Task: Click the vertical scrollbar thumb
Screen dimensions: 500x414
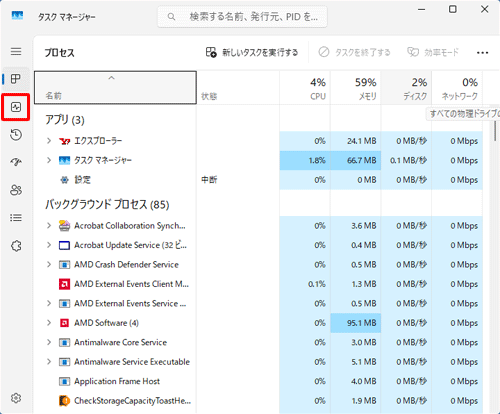Action: [x=495, y=131]
